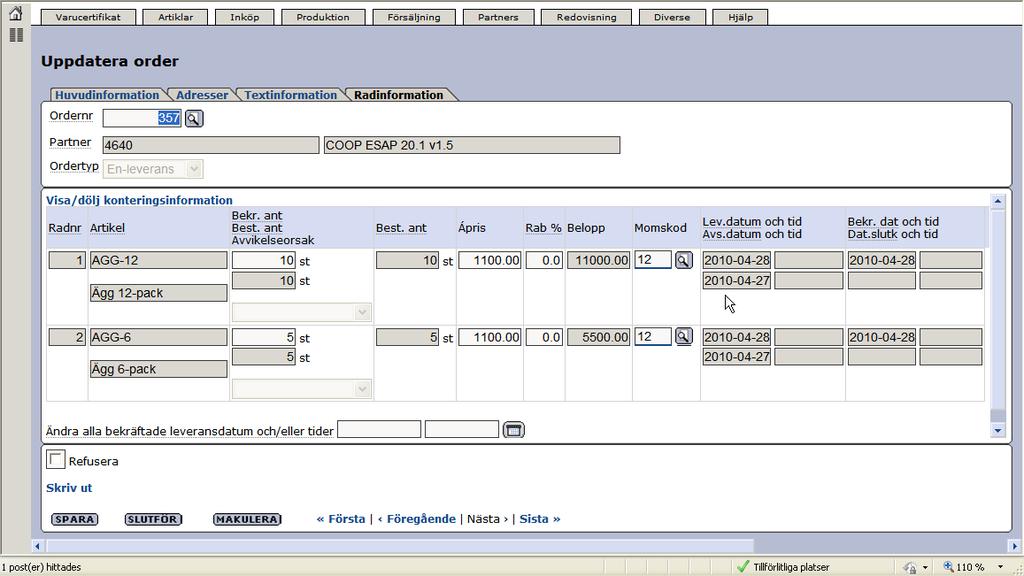Click the Tillförlitliga platser status icon
The width and height of the screenshot is (1024, 576).
click(743, 566)
